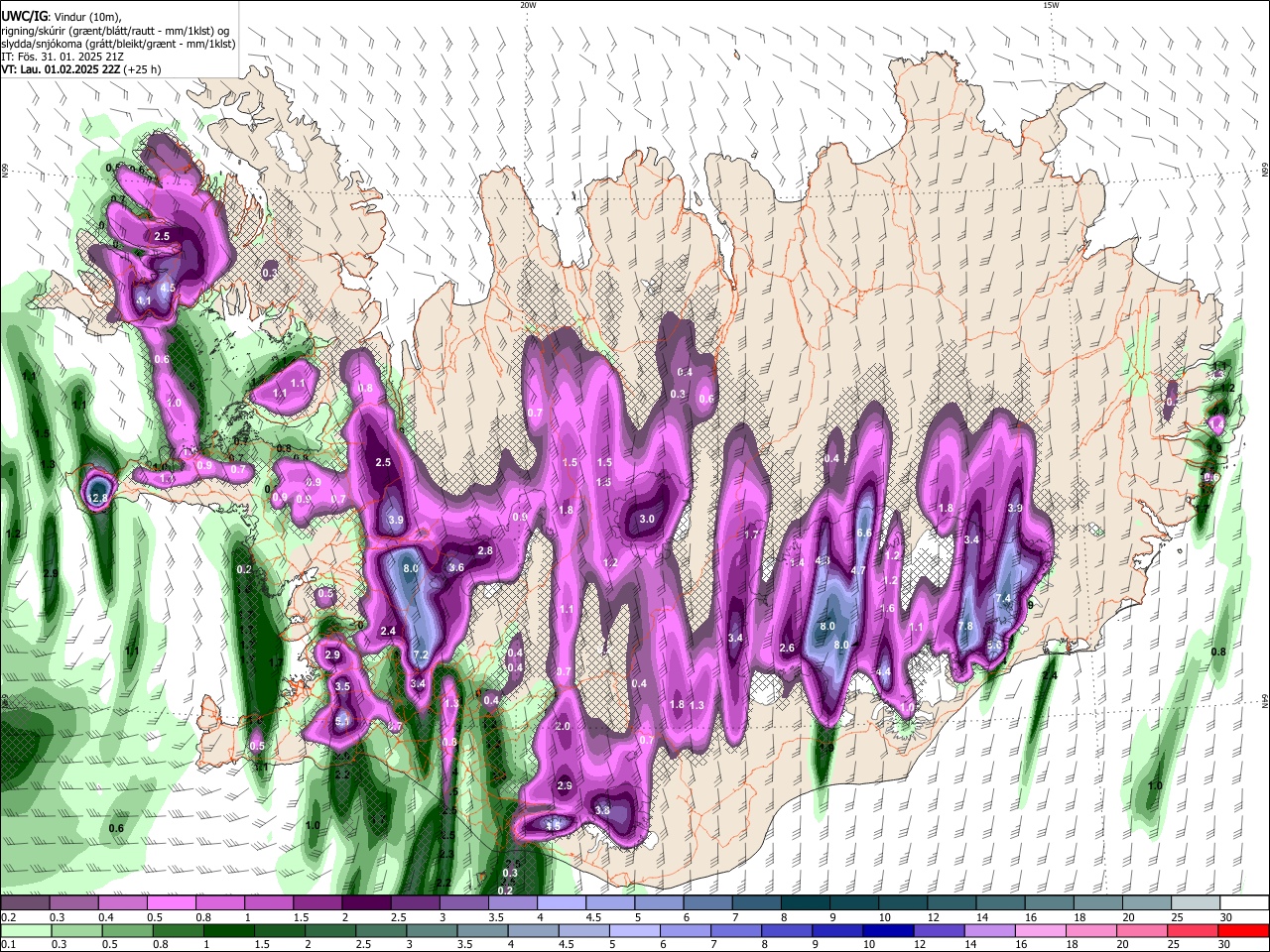
Task: Click upper legend dark purple 2–2.5 swatch
Action: 366,902
